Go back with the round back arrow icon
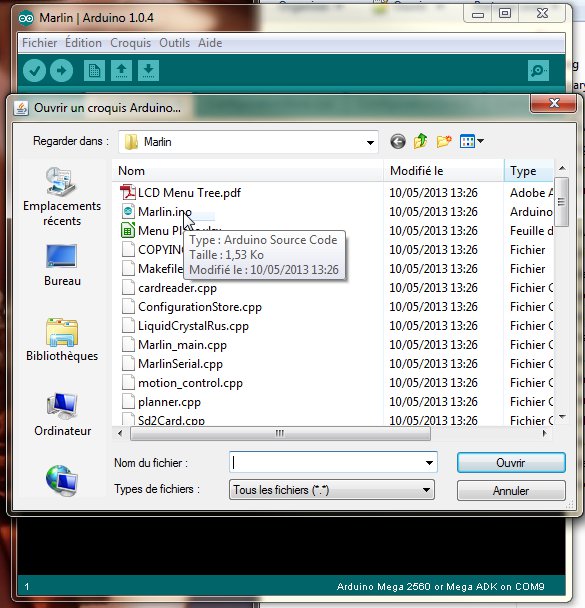 click(398, 142)
